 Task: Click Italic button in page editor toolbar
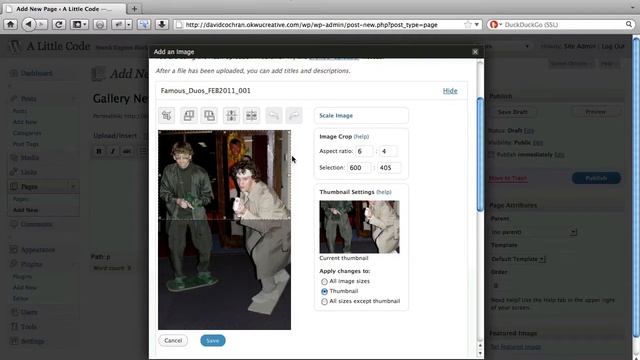113,151
